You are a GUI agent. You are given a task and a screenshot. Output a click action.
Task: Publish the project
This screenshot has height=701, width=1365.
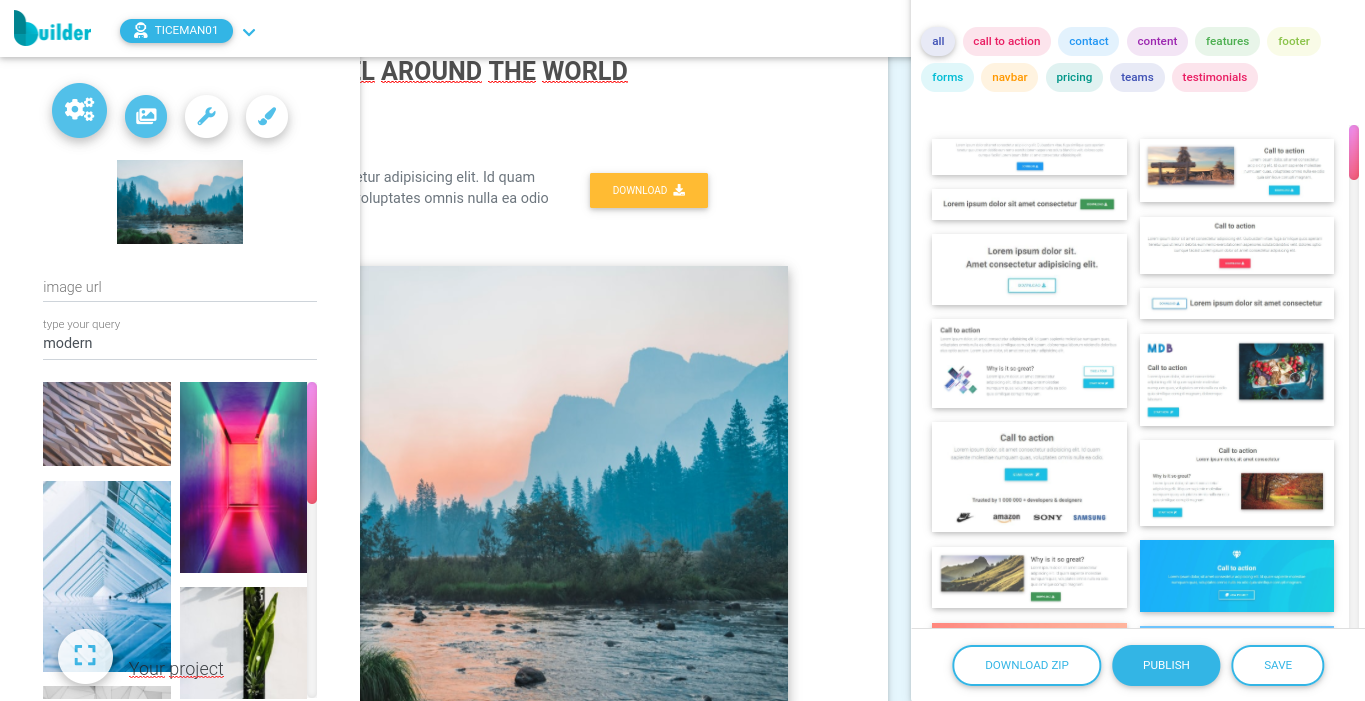[x=1166, y=665]
